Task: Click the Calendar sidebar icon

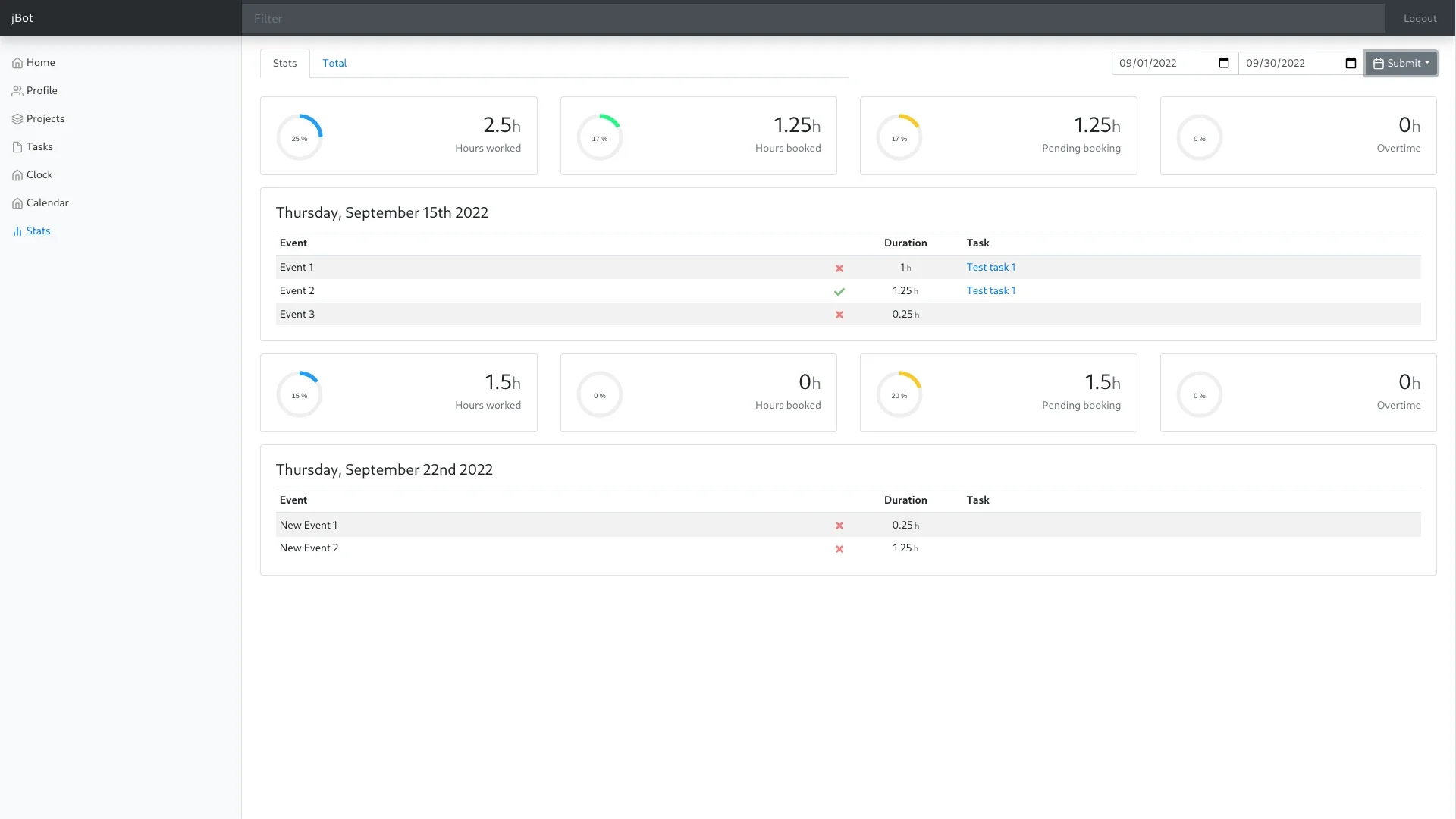Action: coord(17,203)
